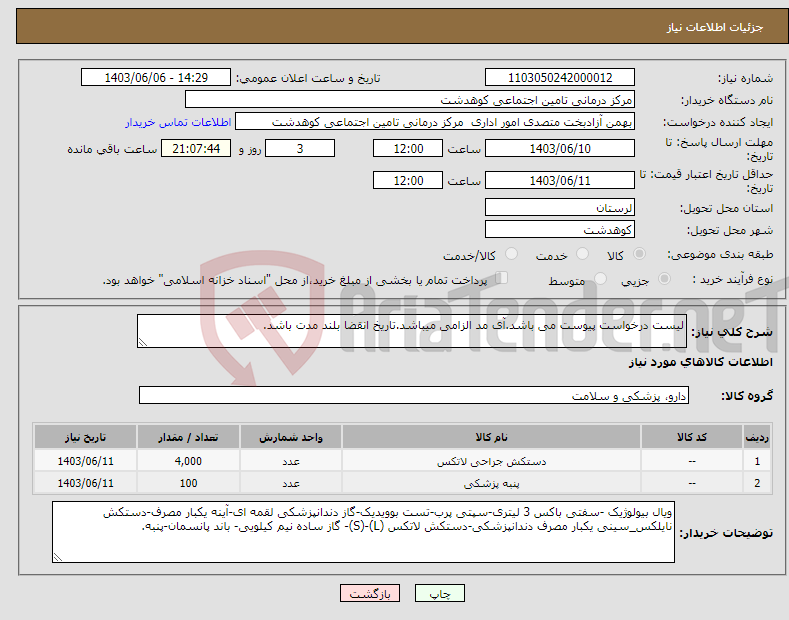Click response deadline date 1403/06/10
This screenshot has height=620, width=789.
click(560, 148)
